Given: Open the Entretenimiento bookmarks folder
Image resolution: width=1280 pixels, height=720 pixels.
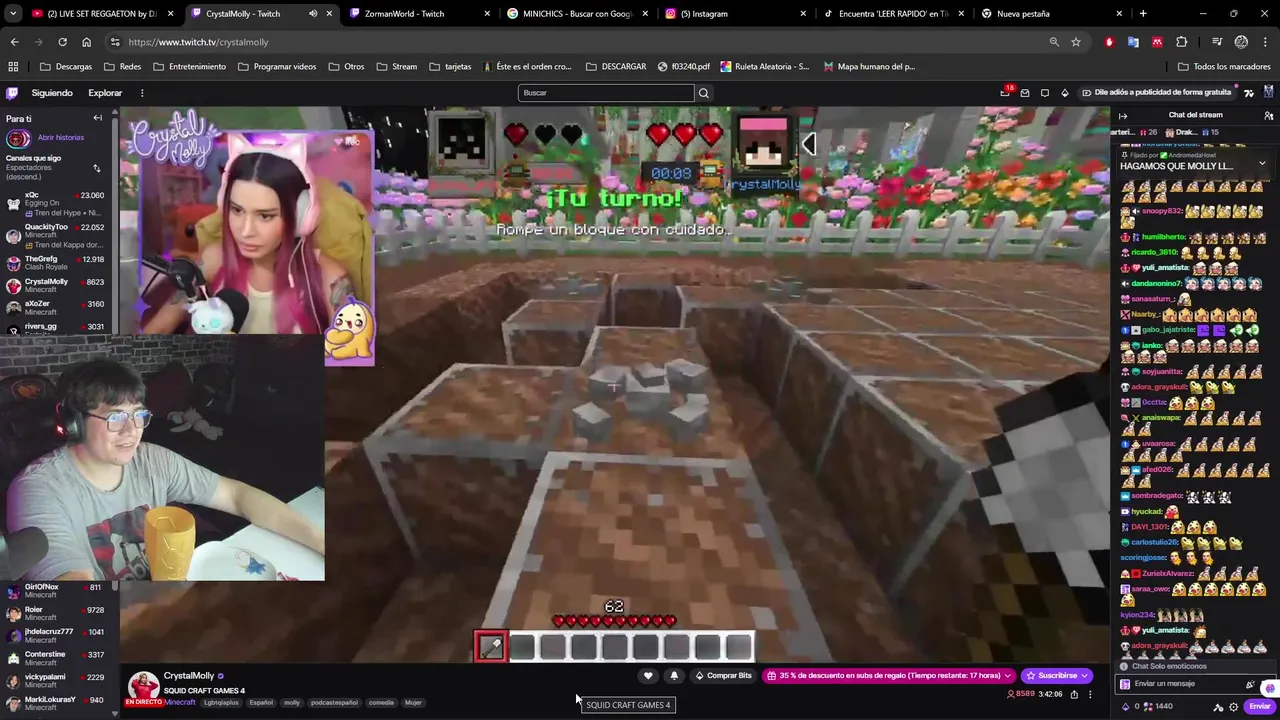Looking at the screenshot, I should coord(190,67).
